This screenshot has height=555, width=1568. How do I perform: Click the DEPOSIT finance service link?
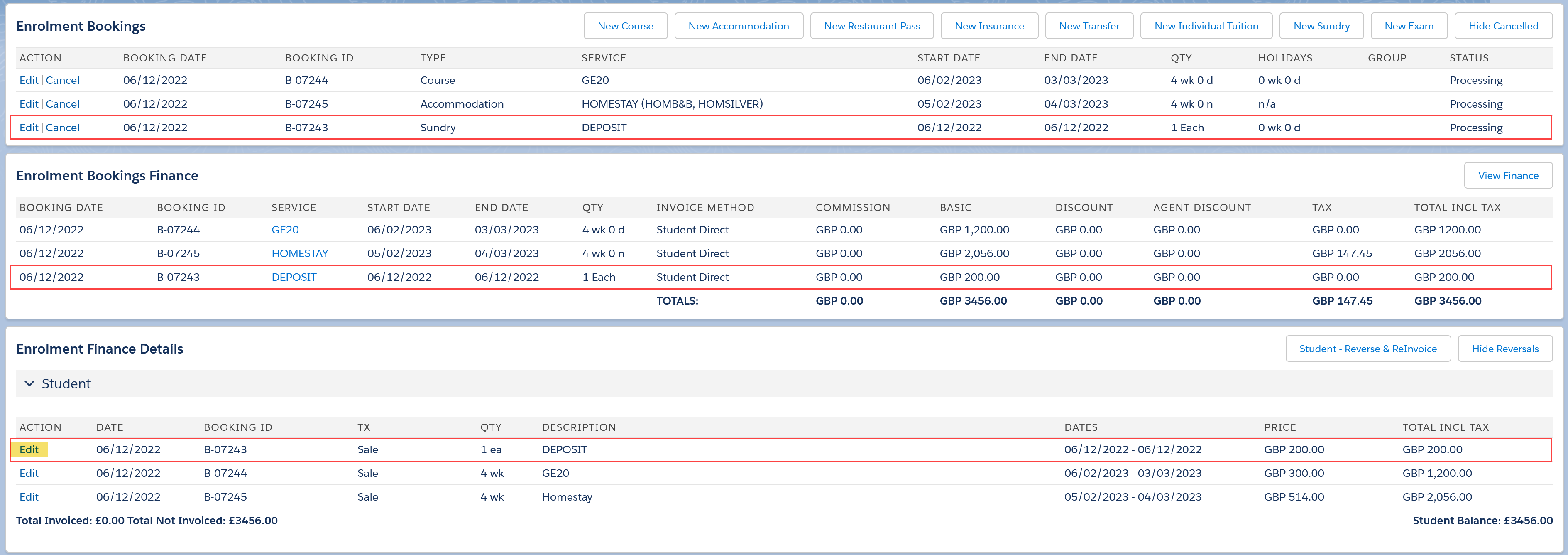pyautogui.click(x=294, y=278)
